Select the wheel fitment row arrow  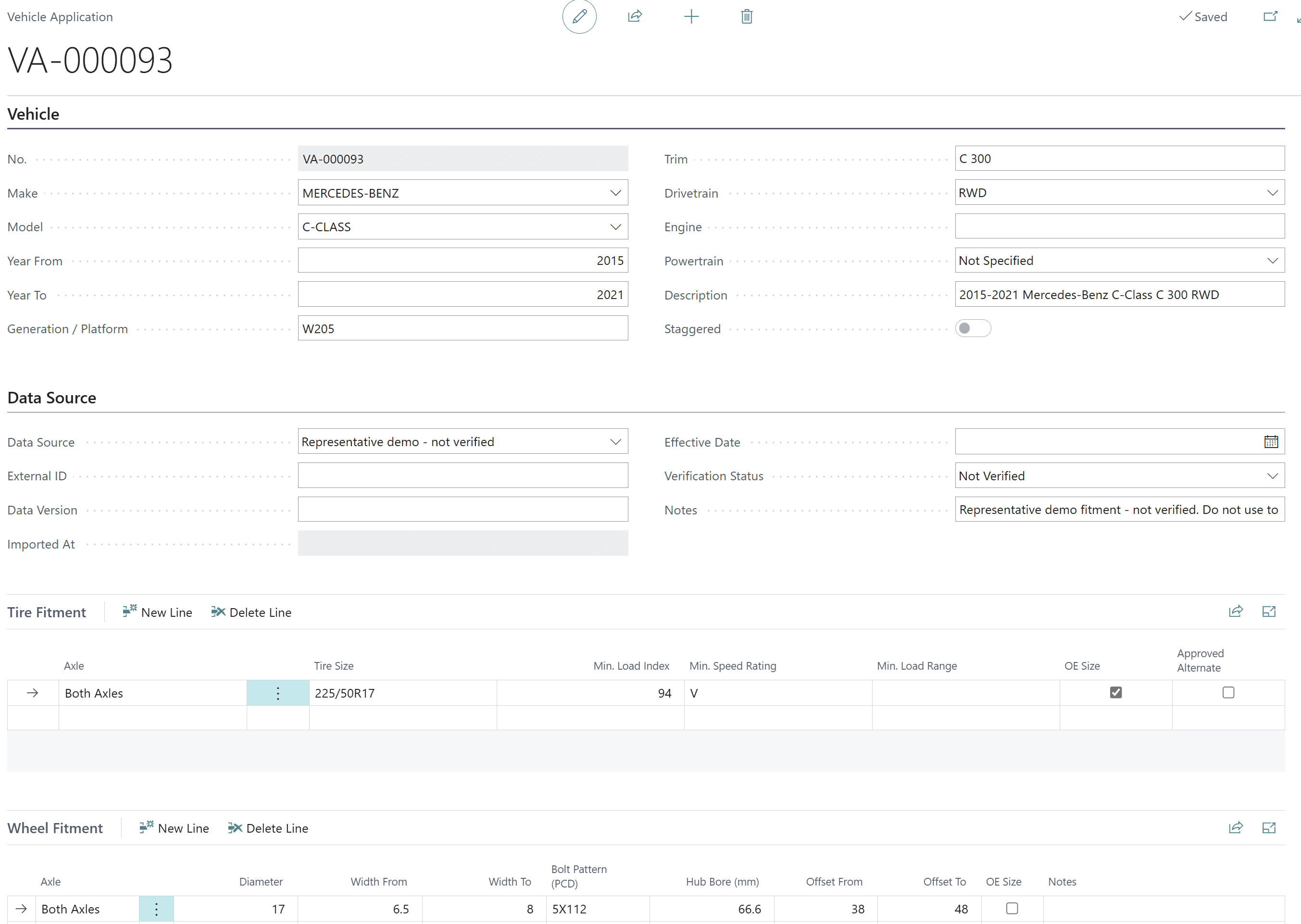(21, 909)
